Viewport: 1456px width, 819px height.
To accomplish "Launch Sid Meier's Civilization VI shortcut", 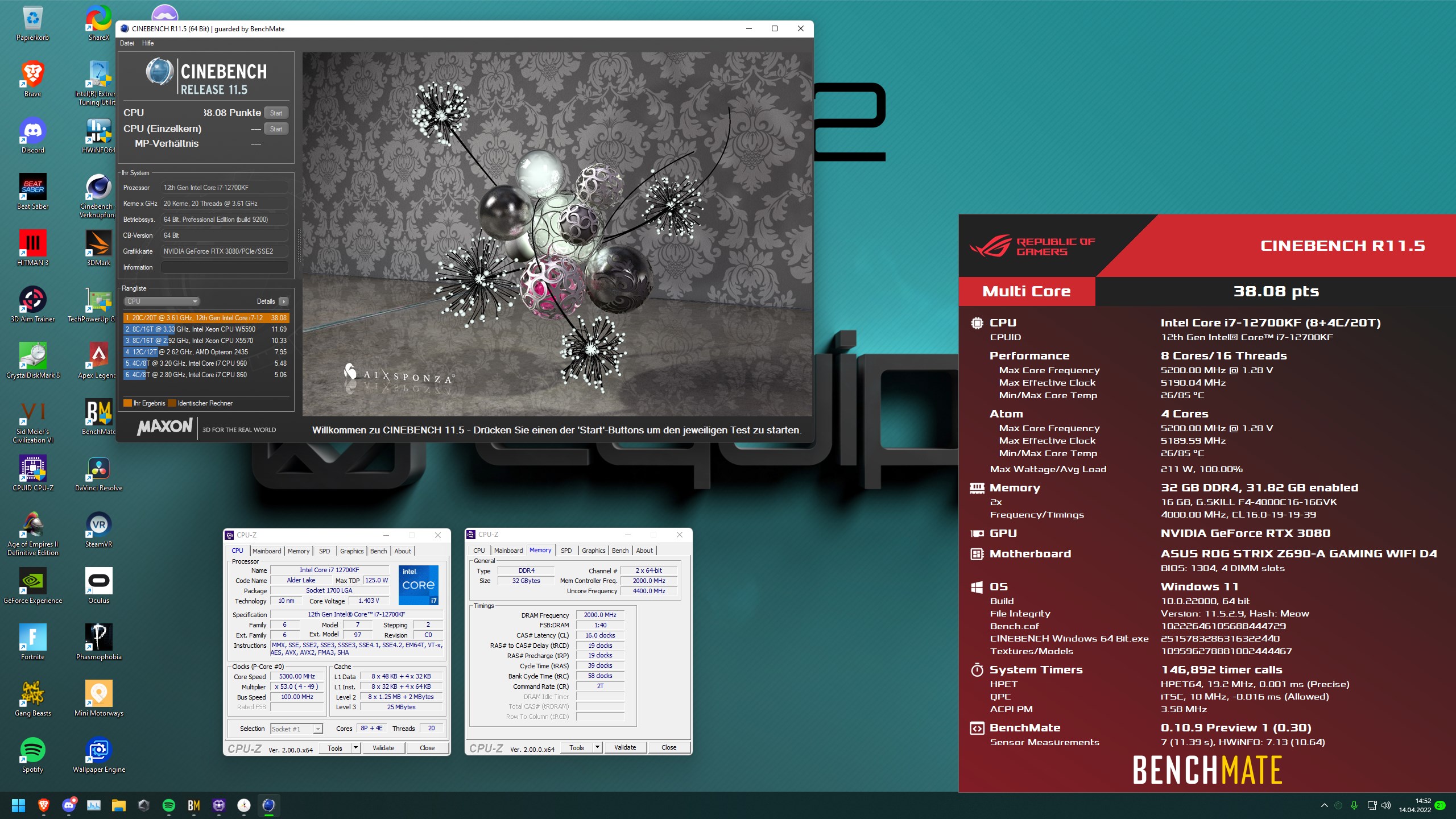I will click(x=32, y=421).
